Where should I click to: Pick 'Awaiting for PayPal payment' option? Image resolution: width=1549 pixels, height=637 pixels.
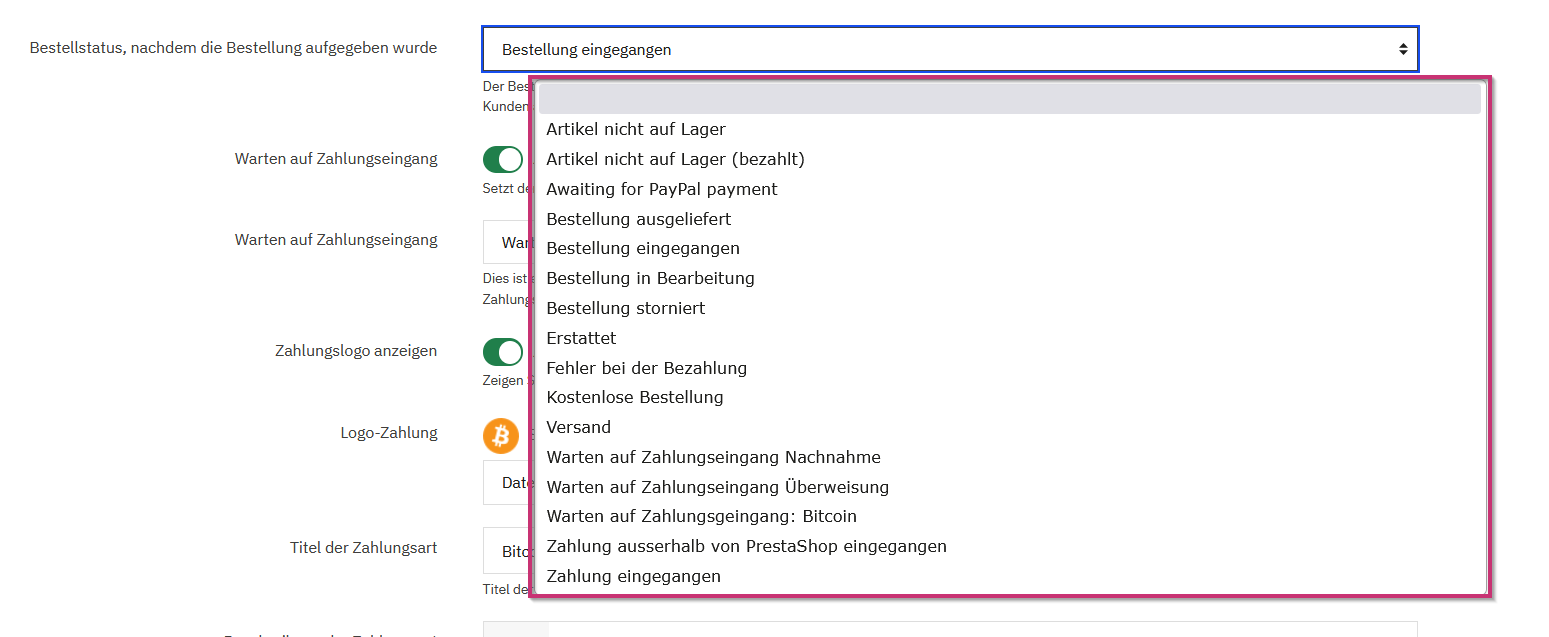[x=661, y=189]
